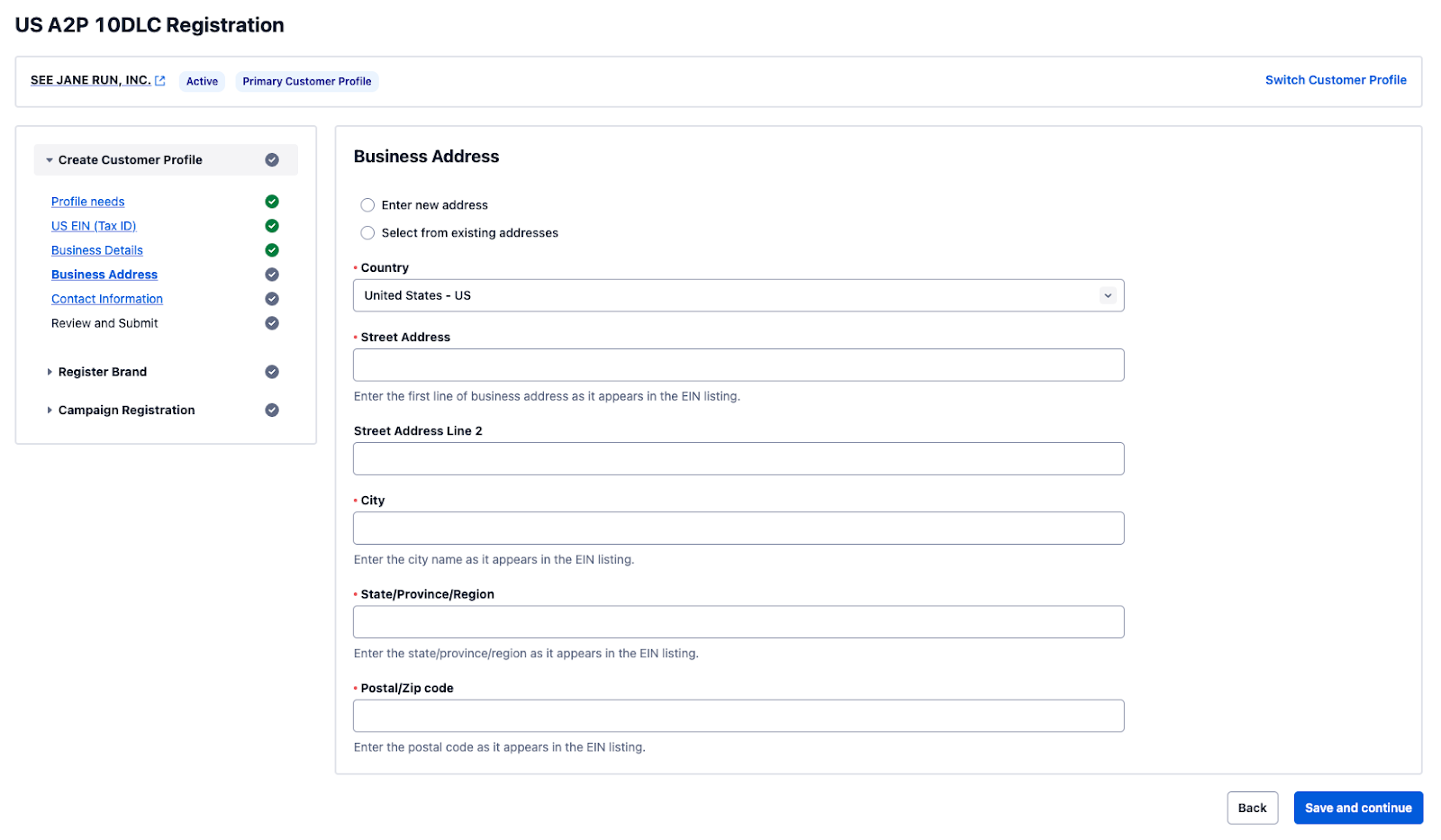Click the green checkmark beside Business Details
This screenshot has width=1441, height=840.
pyautogui.click(x=272, y=250)
